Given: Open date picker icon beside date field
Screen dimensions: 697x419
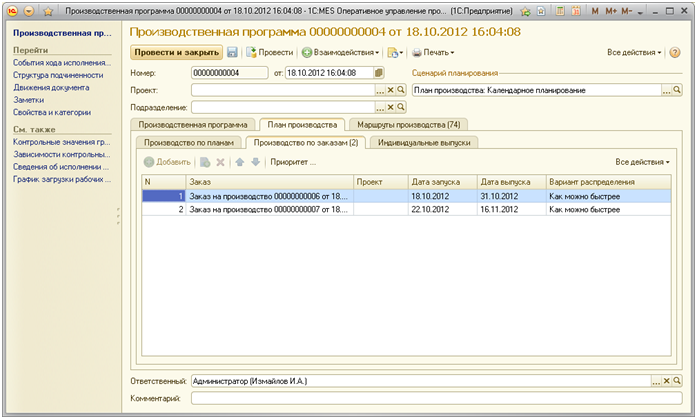Looking at the screenshot, I should click(x=379, y=73).
